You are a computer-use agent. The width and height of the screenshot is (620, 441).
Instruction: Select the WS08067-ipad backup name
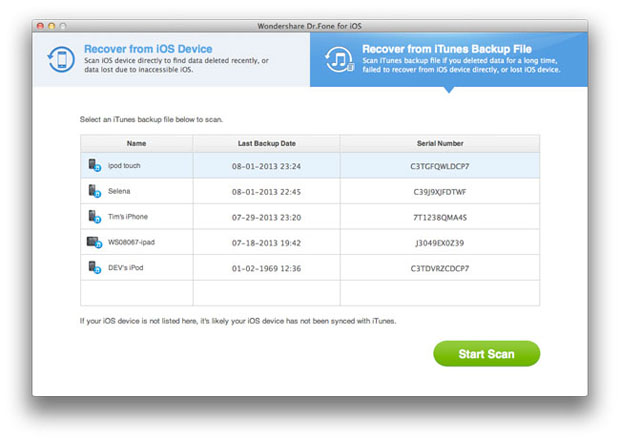(131, 242)
